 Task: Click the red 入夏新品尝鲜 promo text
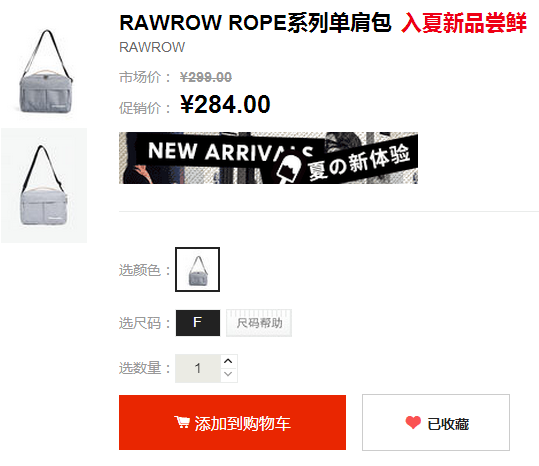(x=464, y=23)
